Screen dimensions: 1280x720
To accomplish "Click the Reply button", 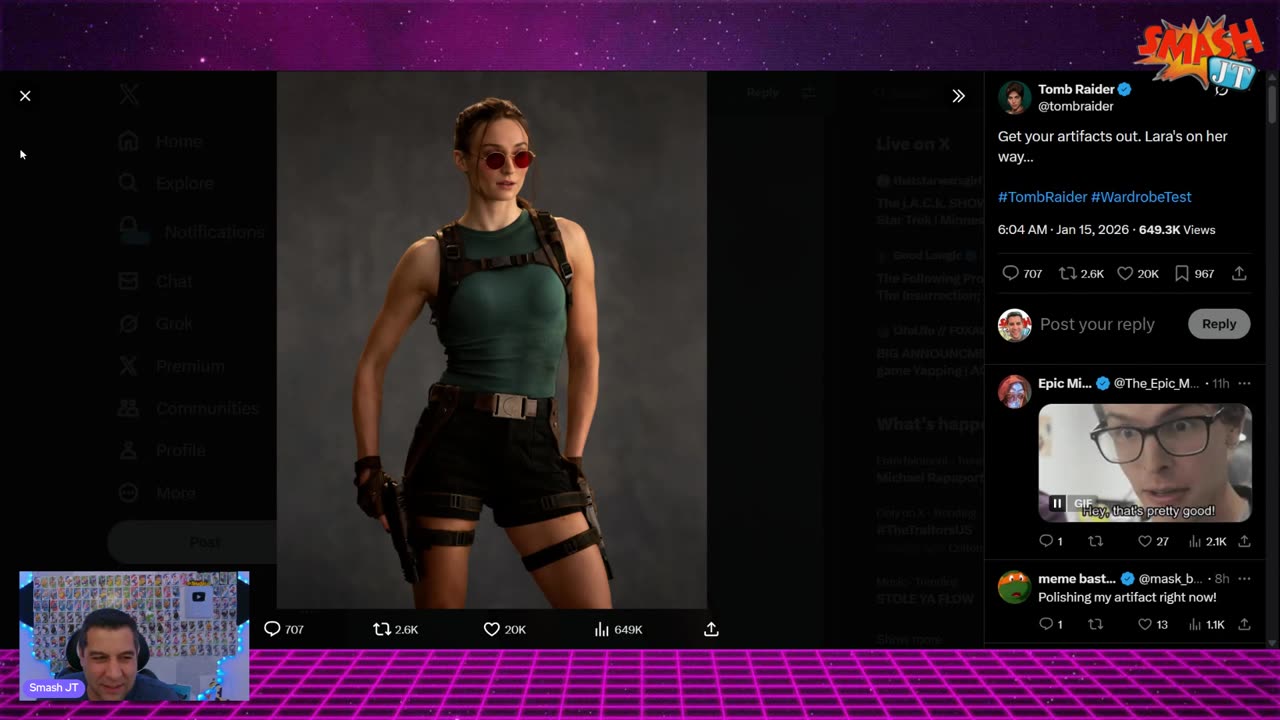I will pyautogui.click(x=1219, y=324).
